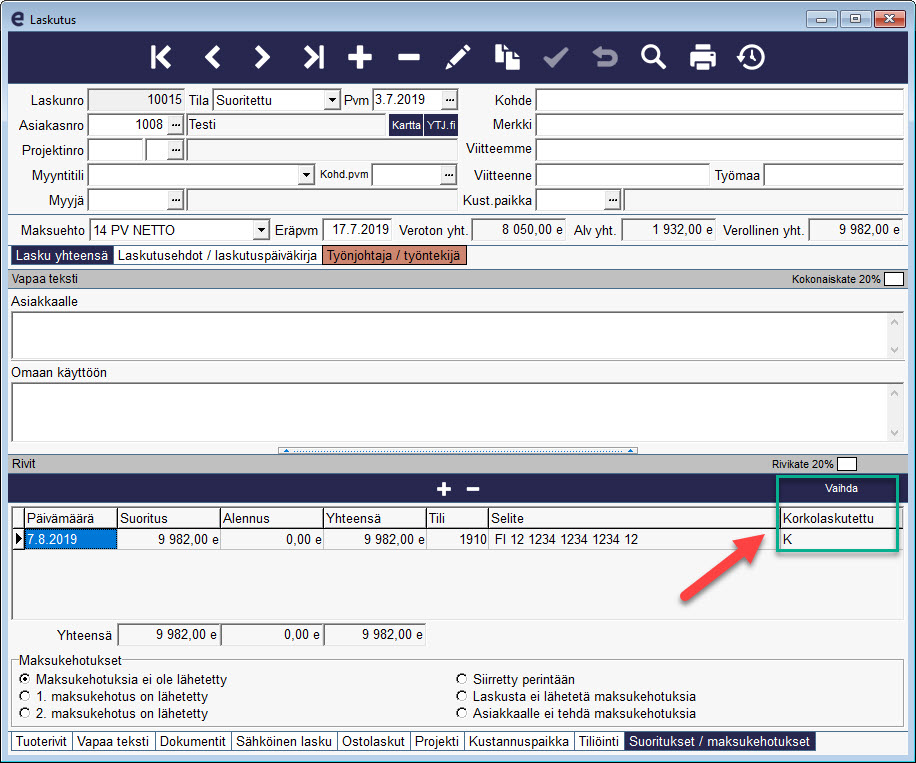Image resolution: width=916 pixels, height=763 pixels.
Task: Open the Tuoterivit bottom tab
Action: pos(41,741)
